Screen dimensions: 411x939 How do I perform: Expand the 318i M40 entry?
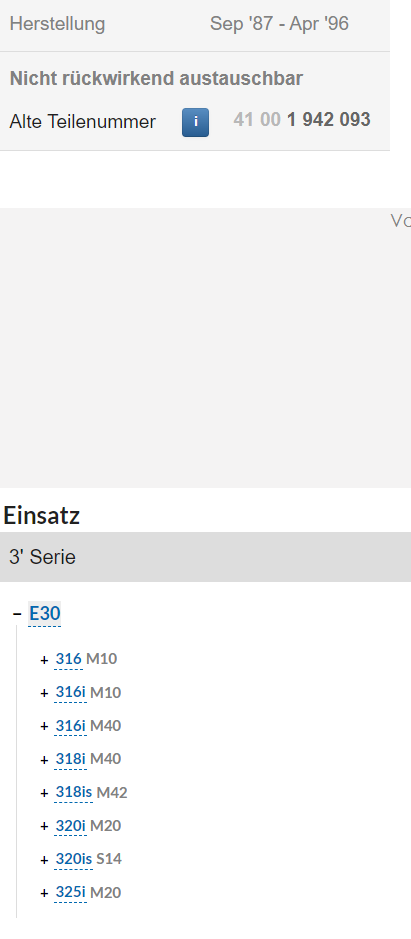pyautogui.click(x=44, y=759)
